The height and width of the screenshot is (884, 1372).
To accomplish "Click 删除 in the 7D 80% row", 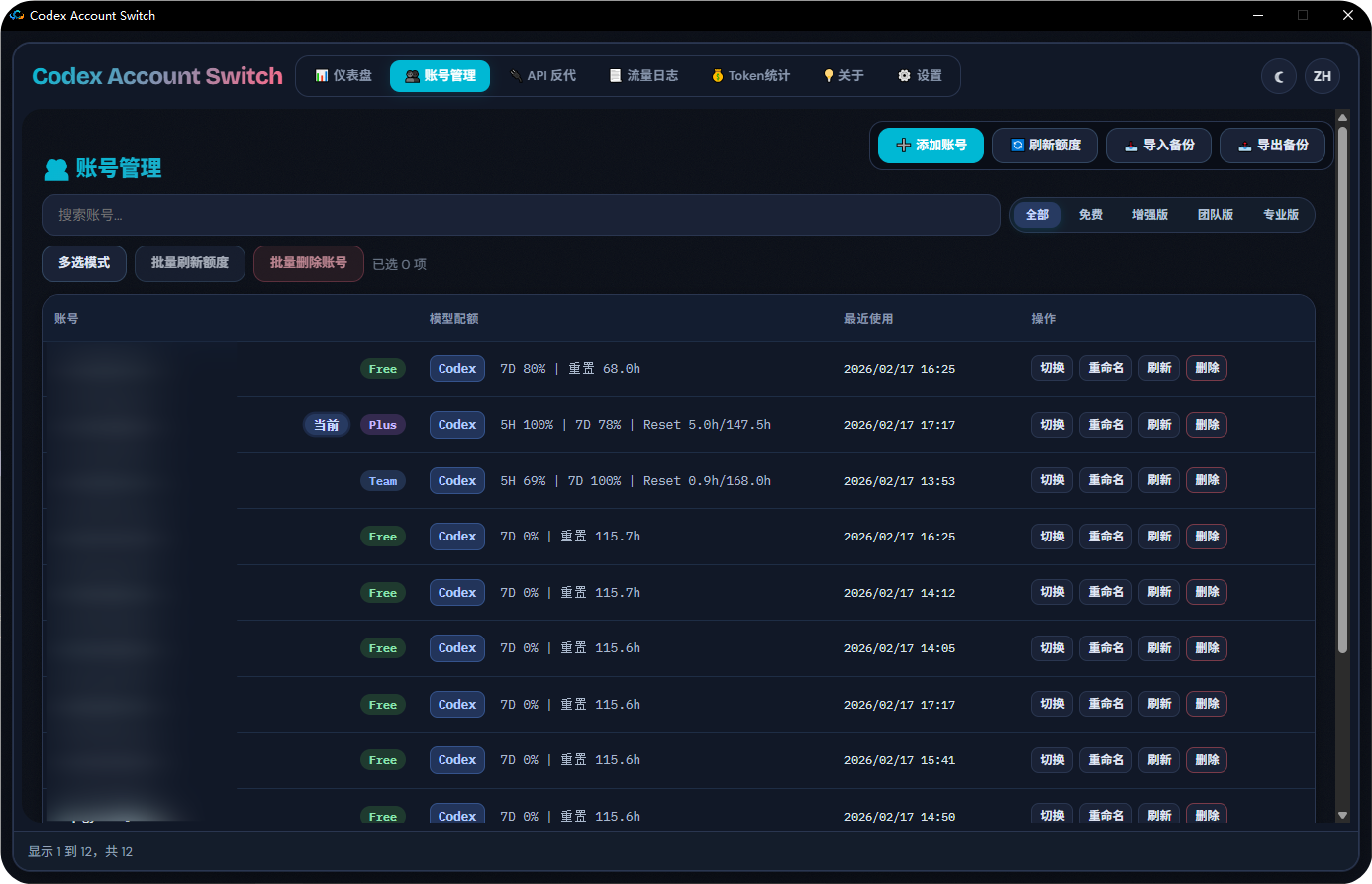I will [x=1207, y=368].
